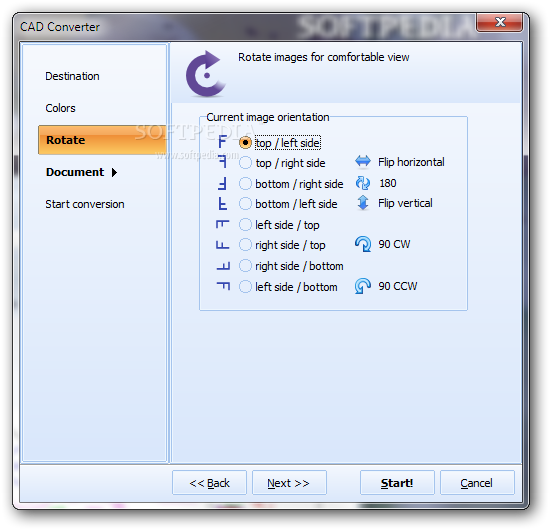The image size is (550, 530).
Task: Go to Start conversion page
Action: (85, 204)
